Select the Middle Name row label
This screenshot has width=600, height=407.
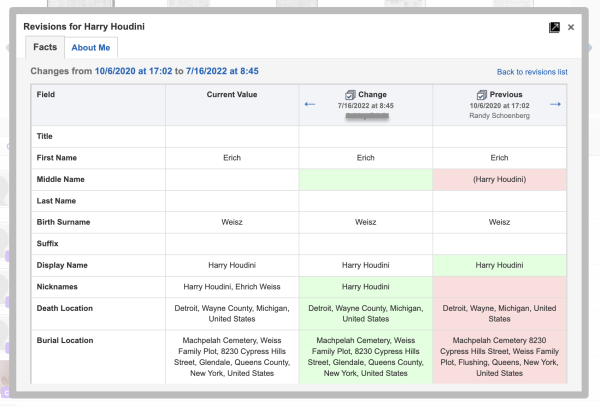tap(60, 179)
